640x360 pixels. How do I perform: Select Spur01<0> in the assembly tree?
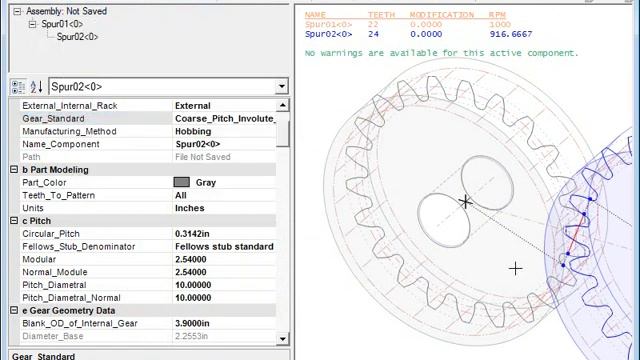(62, 24)
